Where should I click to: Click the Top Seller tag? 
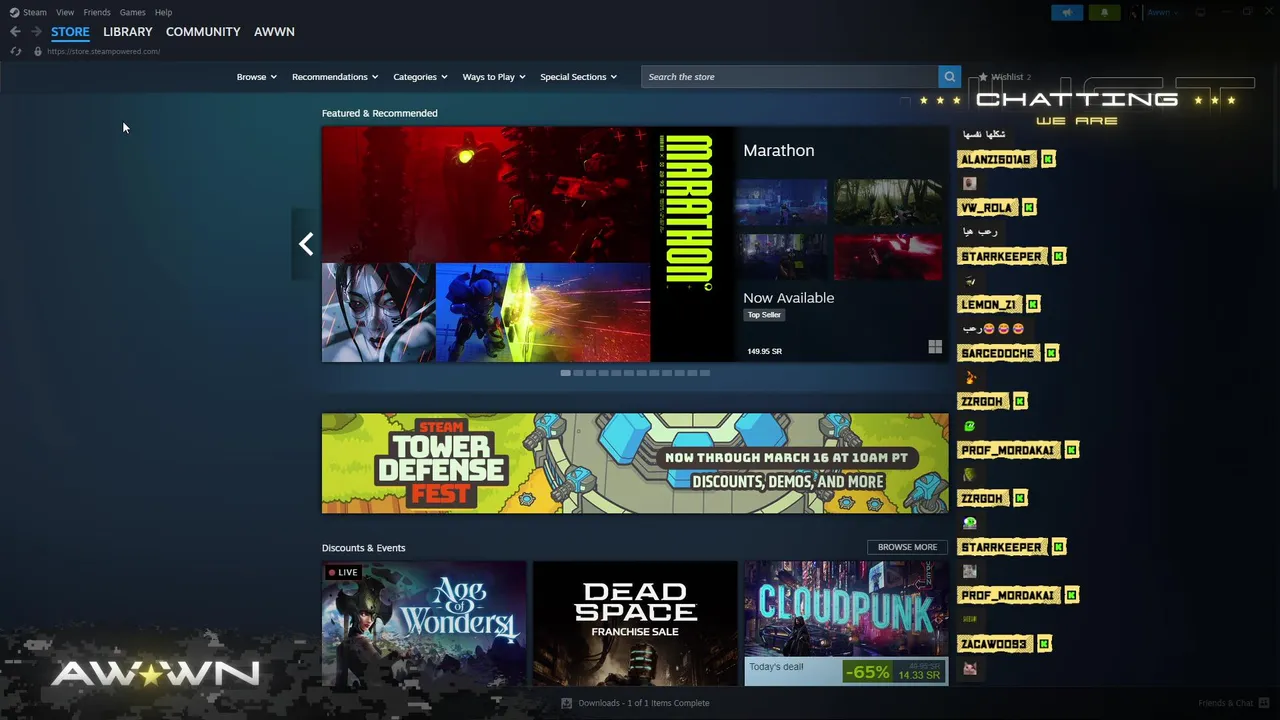click(x=764, y=315)
